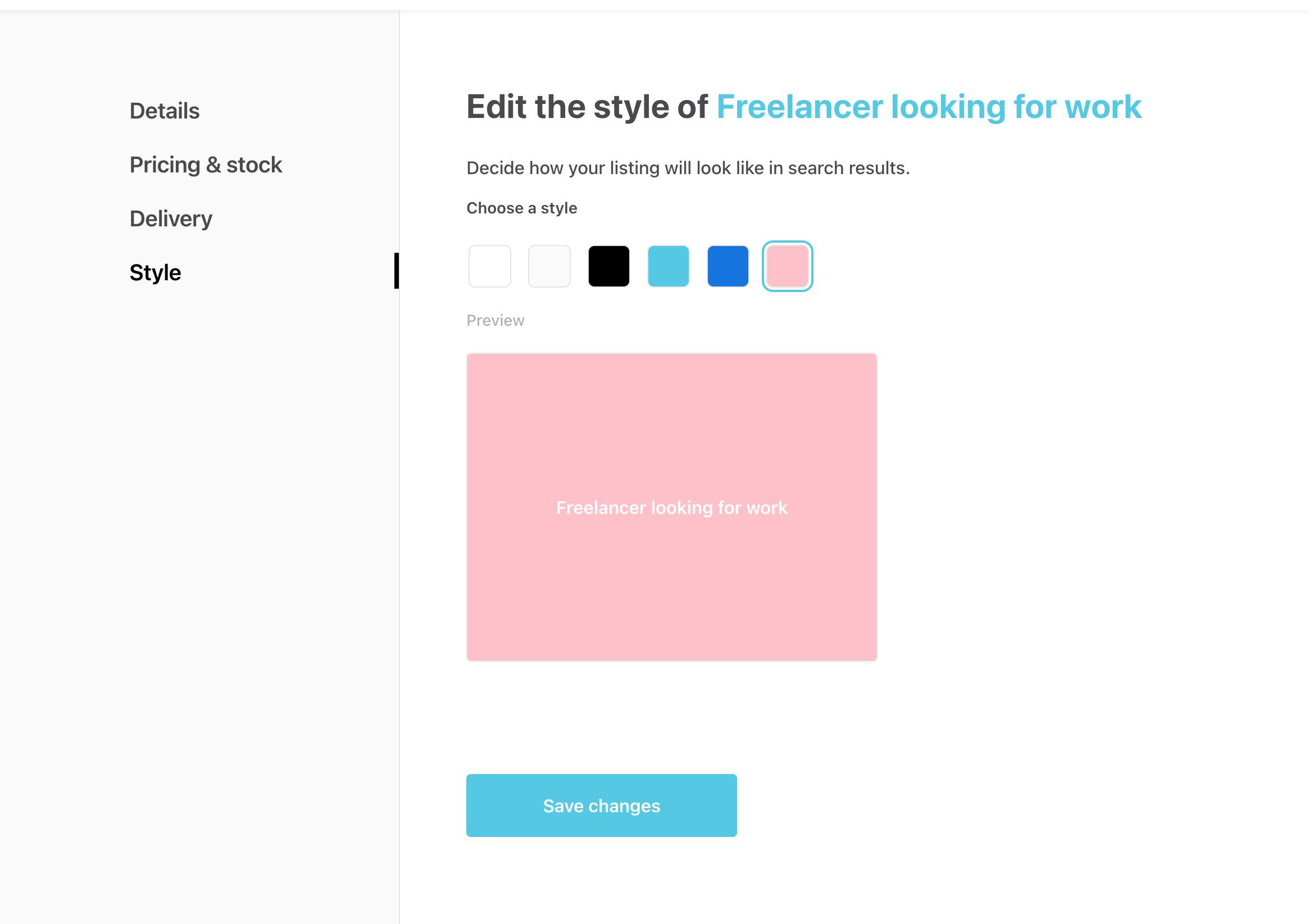Select the Style sidebar item
The height and width of the screenshot is (924, 1309).
[x=155, y=272]
